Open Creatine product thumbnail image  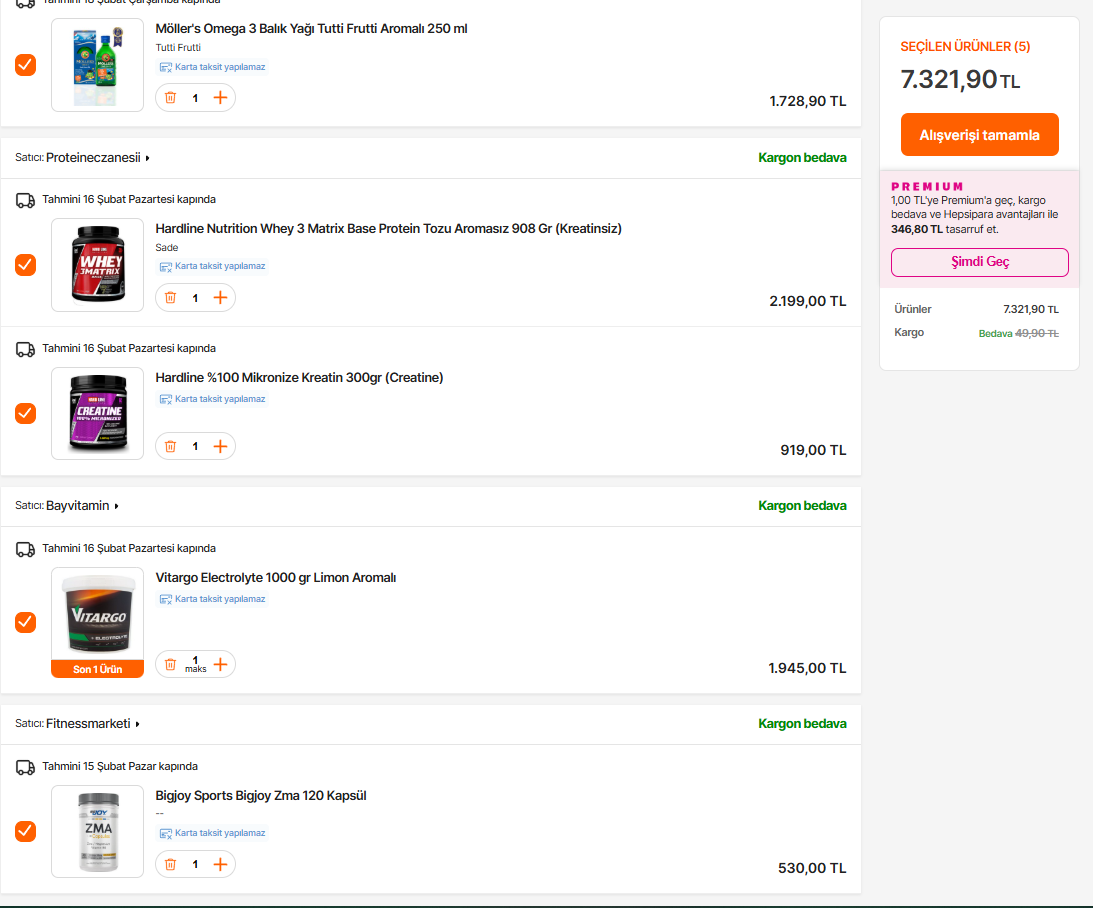98,413
